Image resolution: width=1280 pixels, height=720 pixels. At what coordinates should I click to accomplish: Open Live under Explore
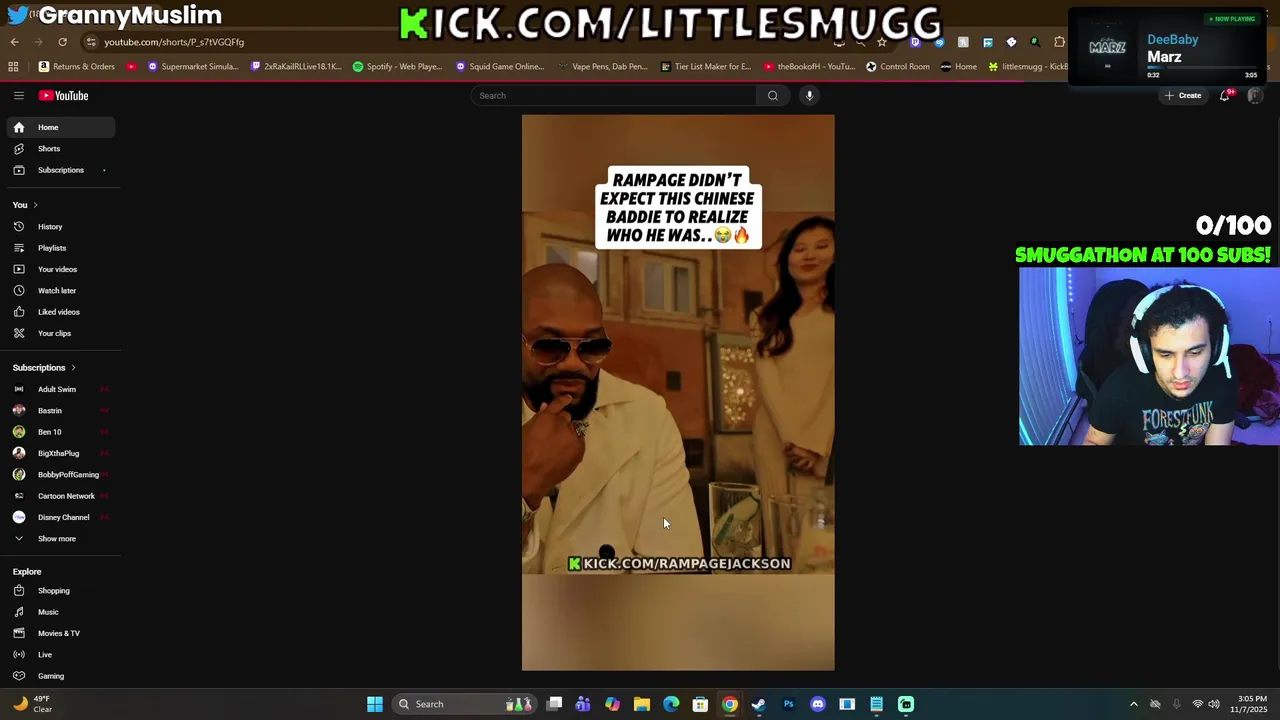pos(60,655)
